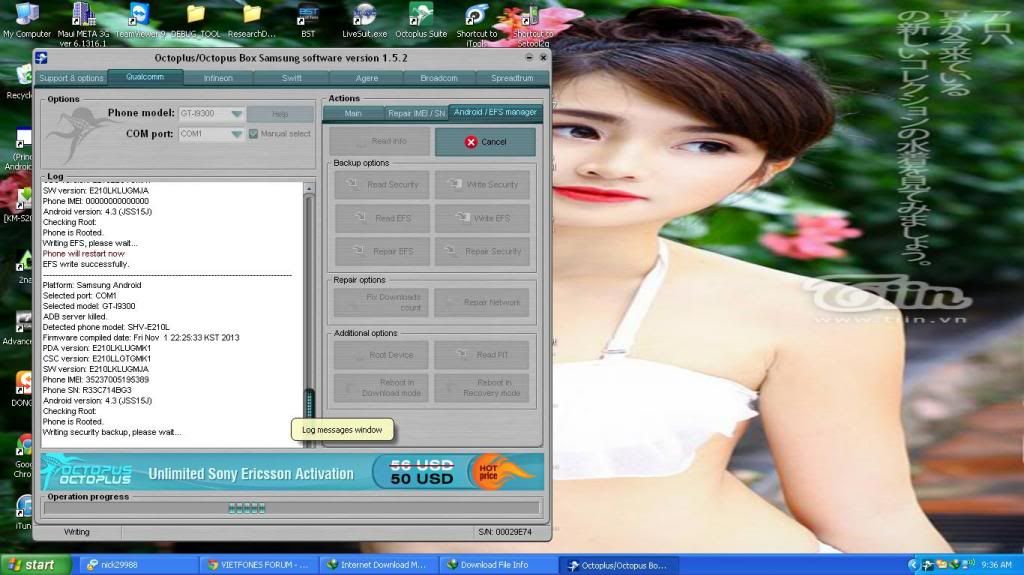Image resolution: width=1024 pixels, height=575 pixels.
Task: Open the Windows Start menu
Action: pos(36,565)
